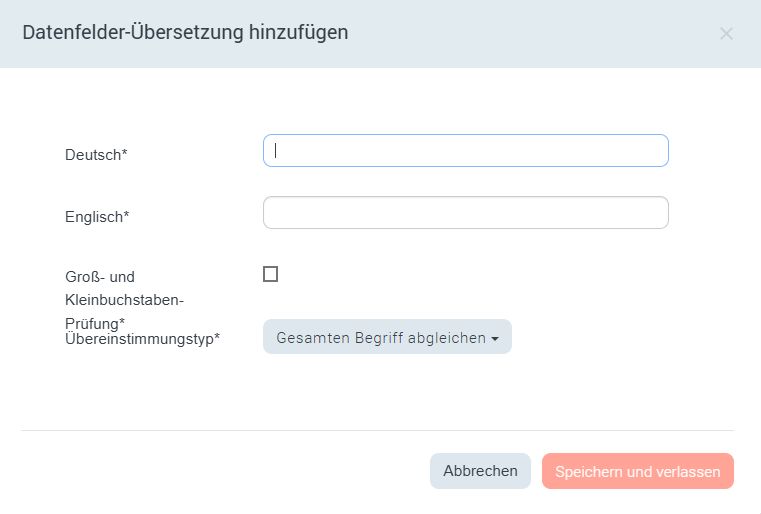This screenshot has width=761, height=514.
Task: Click the Übereinstimmungstyp* label text
Action: (x=142, y=339)
